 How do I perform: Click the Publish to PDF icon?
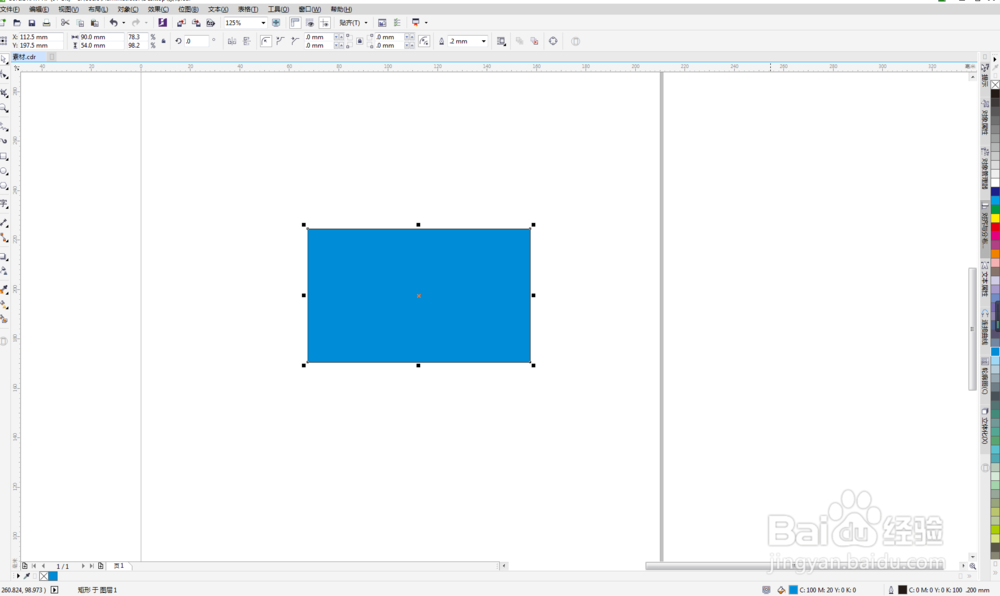pos(211,23)
